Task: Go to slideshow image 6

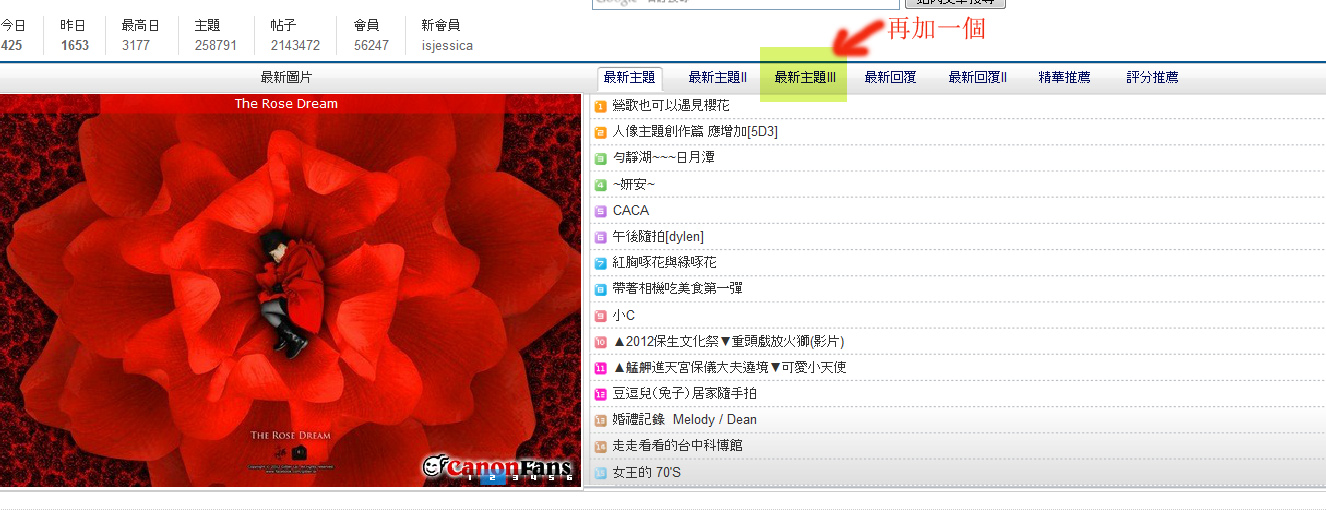Action: click(x=568, y=478)
